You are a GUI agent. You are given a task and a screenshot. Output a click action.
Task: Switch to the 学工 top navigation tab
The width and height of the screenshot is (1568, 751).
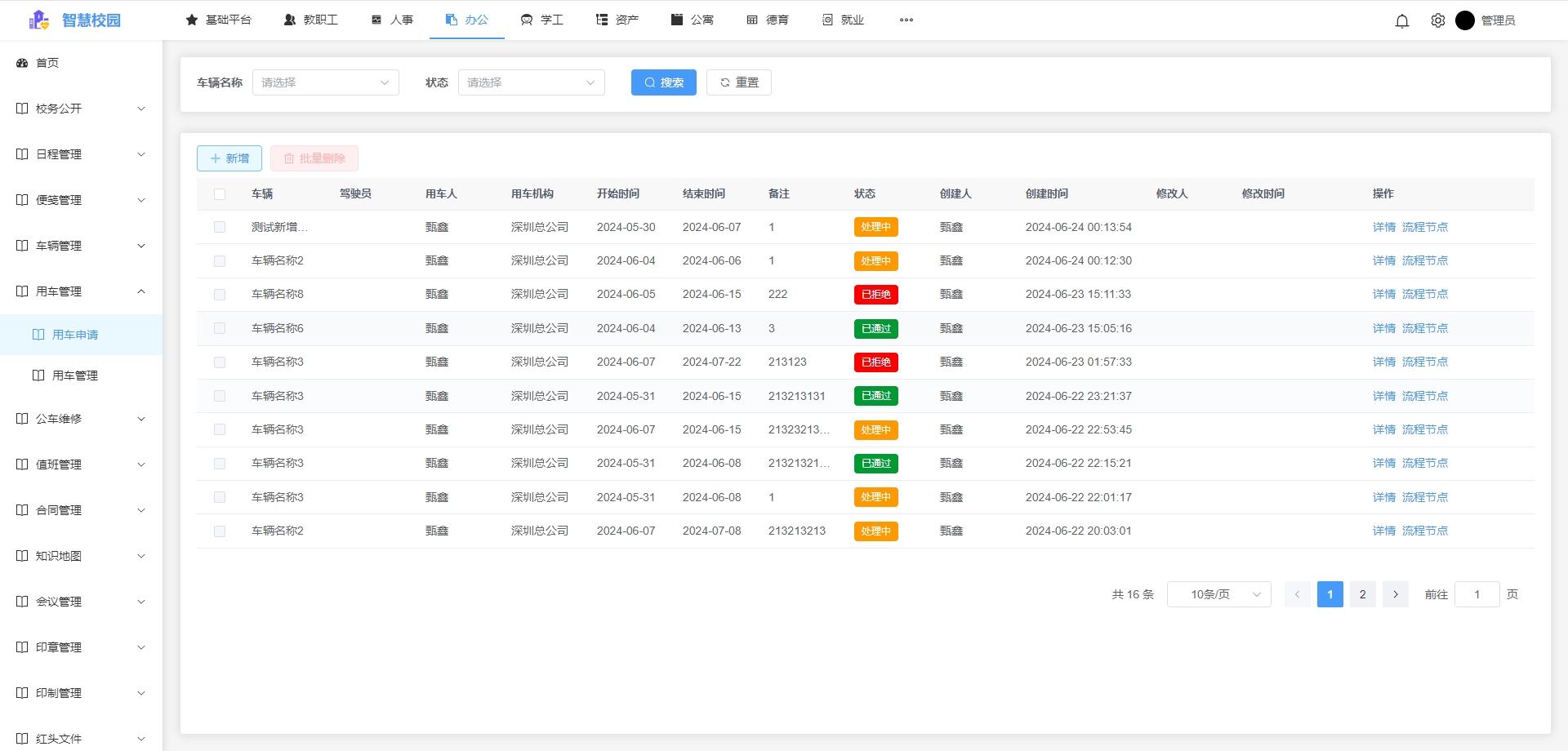pos(542,20)
